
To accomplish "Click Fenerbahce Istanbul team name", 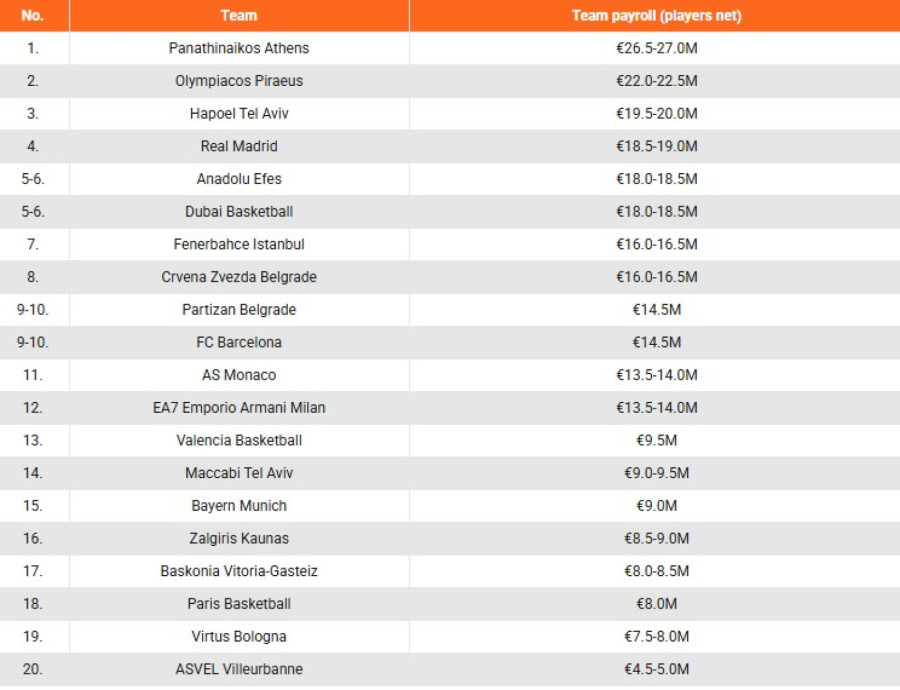I will tap(239, 244).
